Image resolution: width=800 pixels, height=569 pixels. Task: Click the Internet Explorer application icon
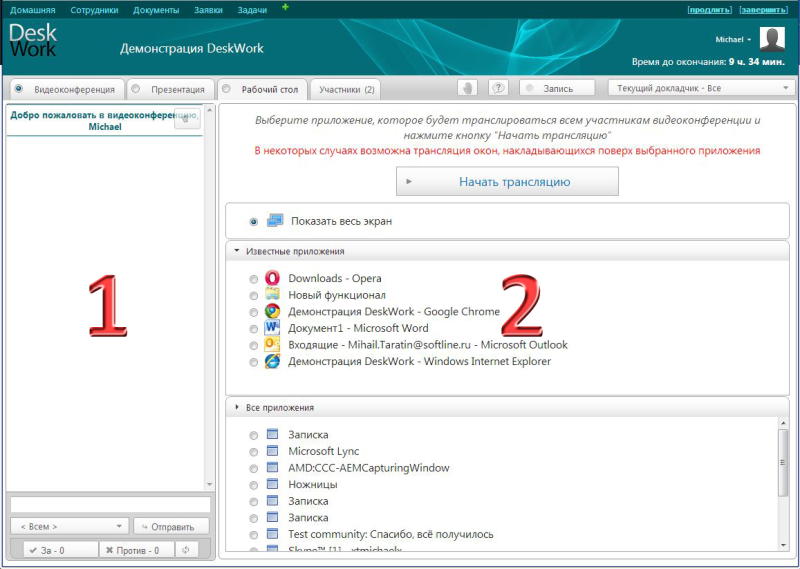point(272,361)
